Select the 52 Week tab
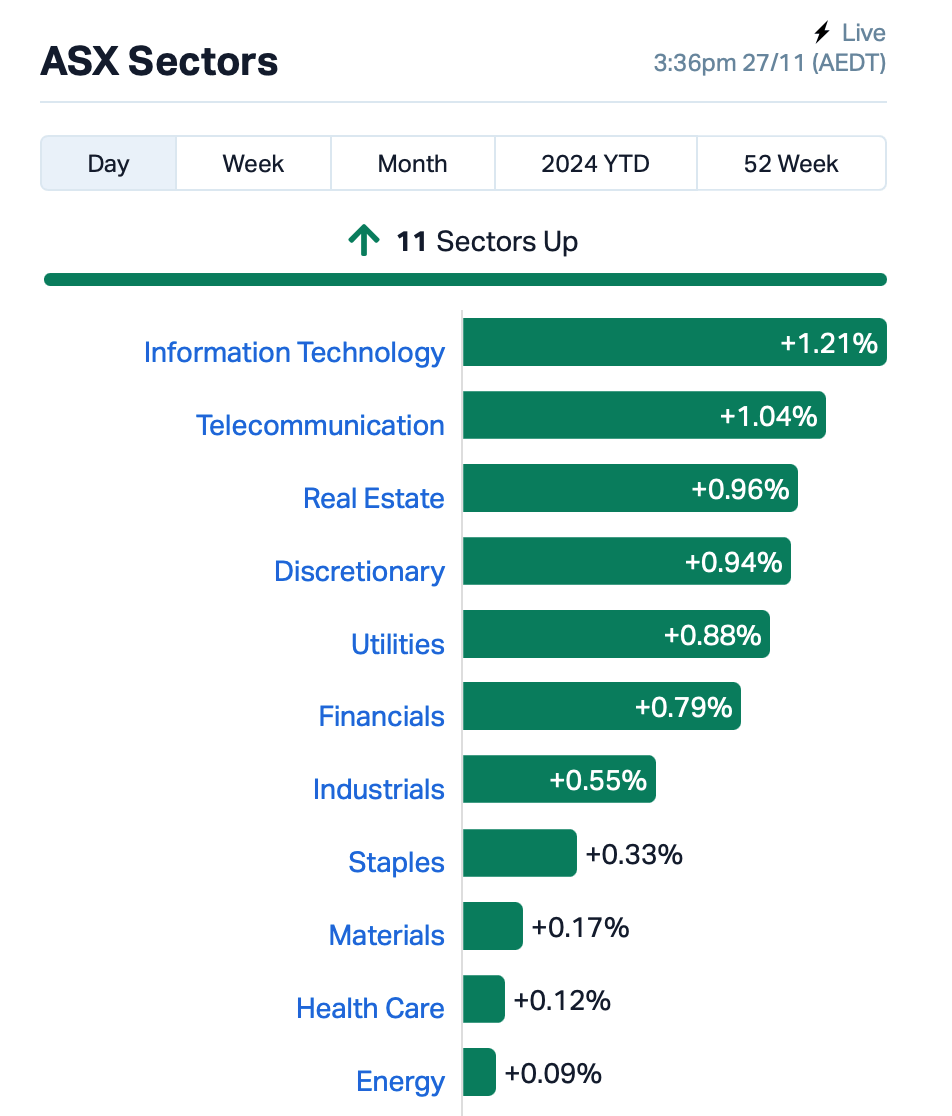 (x=791, y=164)
